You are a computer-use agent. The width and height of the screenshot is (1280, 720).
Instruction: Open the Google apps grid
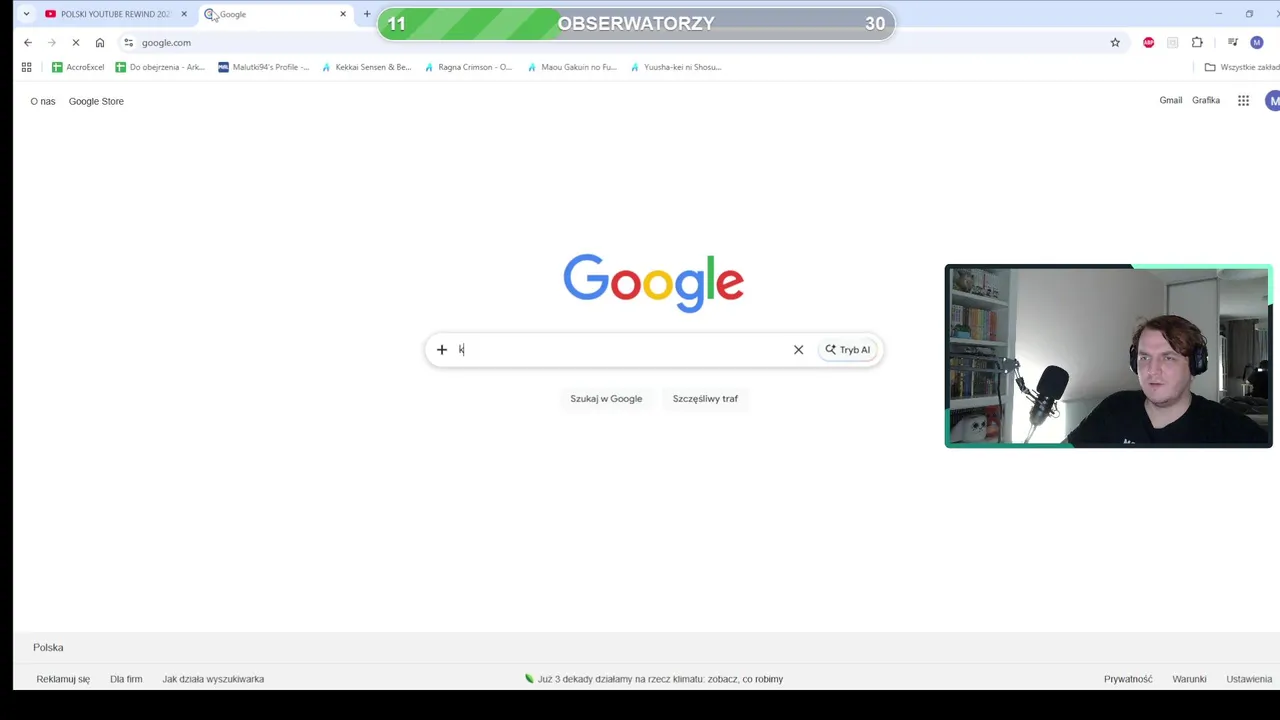(x=1243, y=100)
